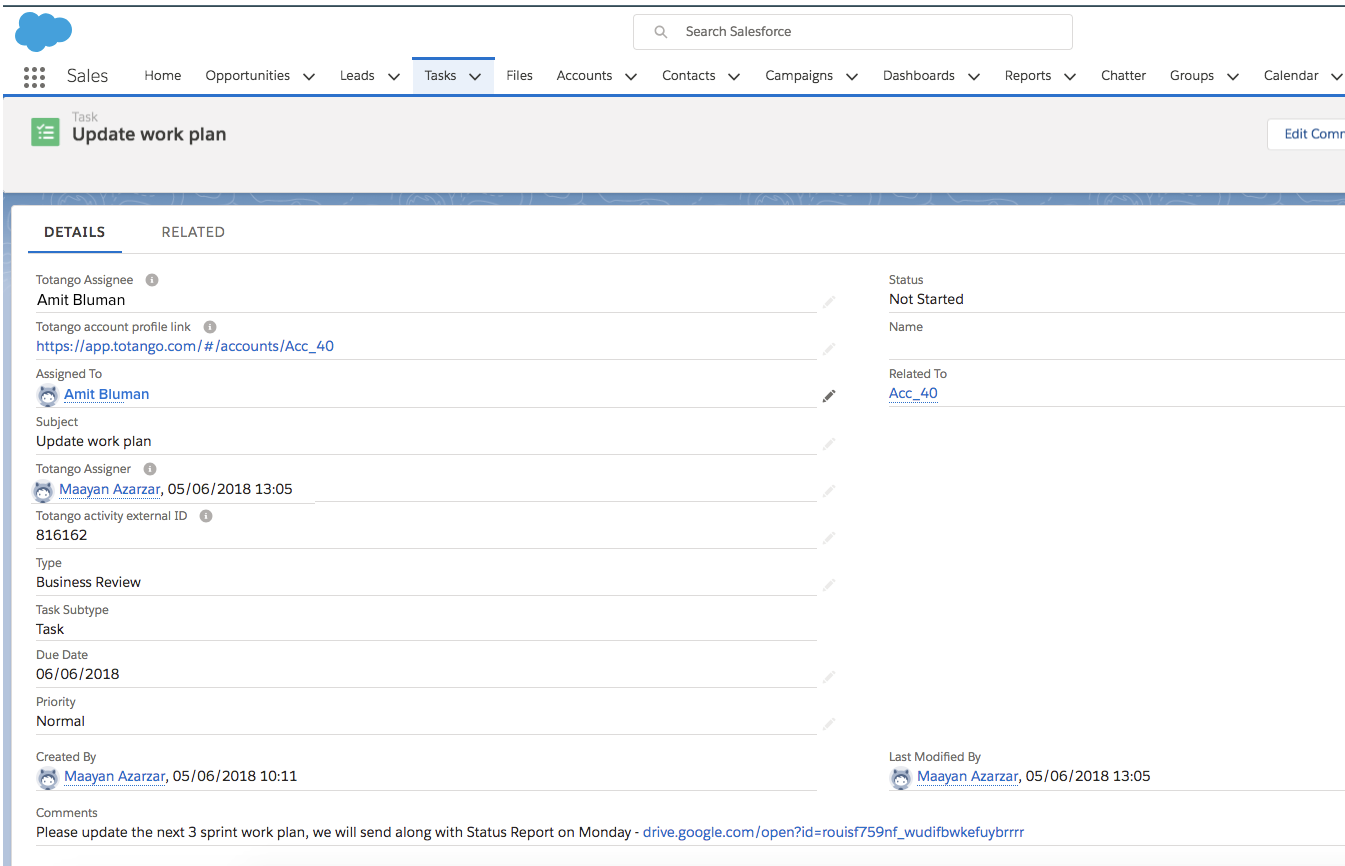Click the Not Started status value
Image resolution: width=1345 pixels, height=866 pixels.
tap(926, 300)
